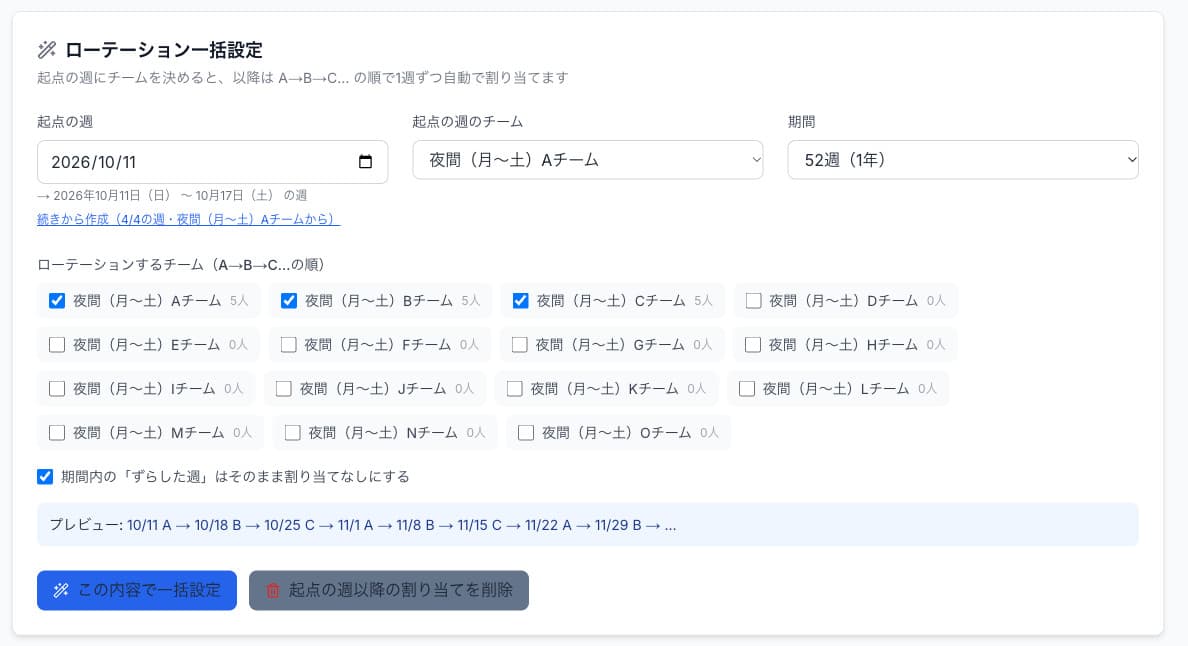Image resolution: width=1188 pixels, height=646 pixels.
Task: Uncheck 夜間（月〜土）Aチーム checkbox
Action: 57,301
